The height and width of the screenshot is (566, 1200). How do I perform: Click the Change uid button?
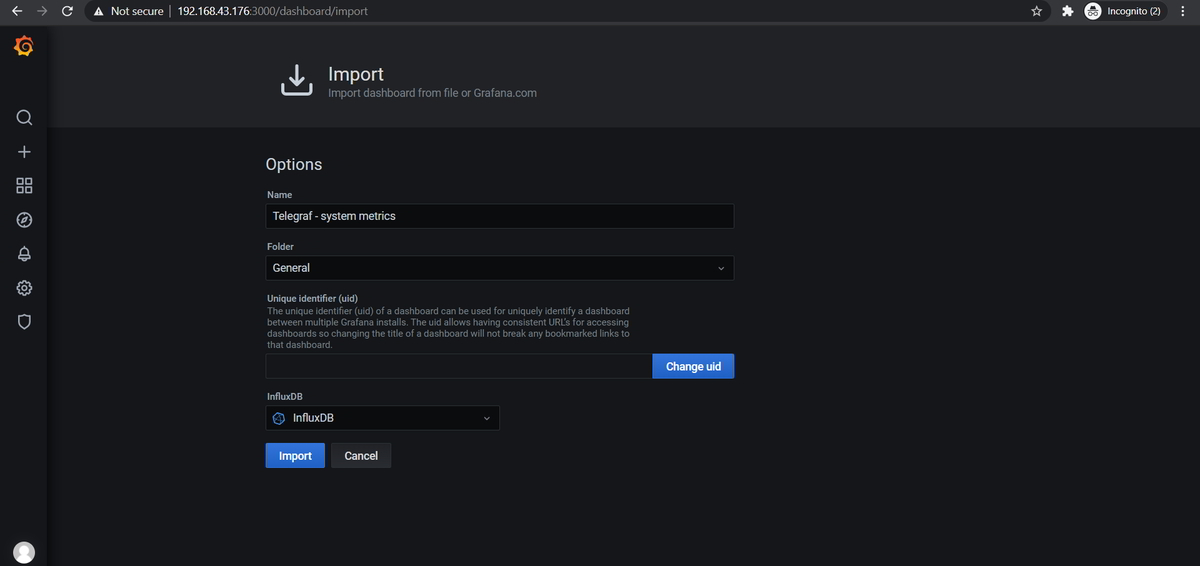coord(693,366)
